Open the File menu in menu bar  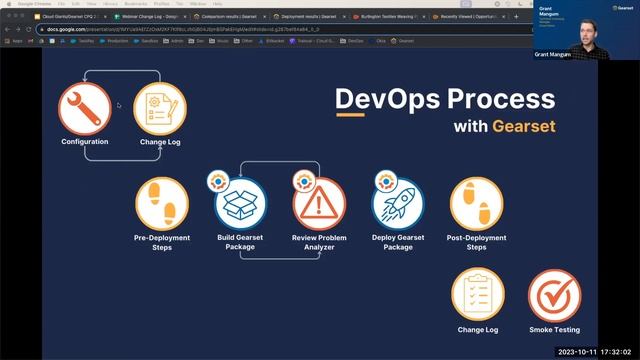pyautogui.click(x=62, y=4)
